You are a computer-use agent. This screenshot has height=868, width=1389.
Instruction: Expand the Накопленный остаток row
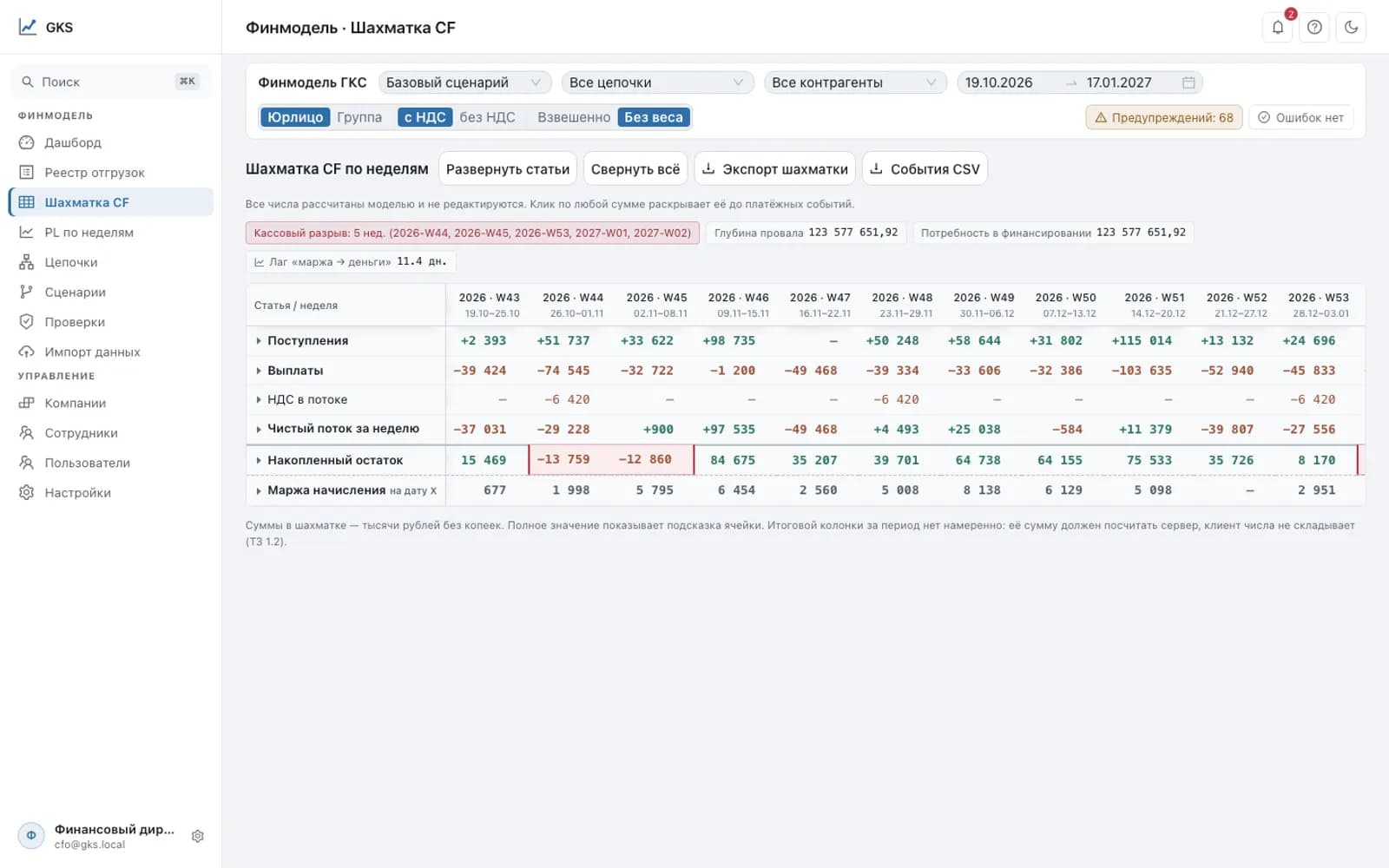tap(259, 460)
